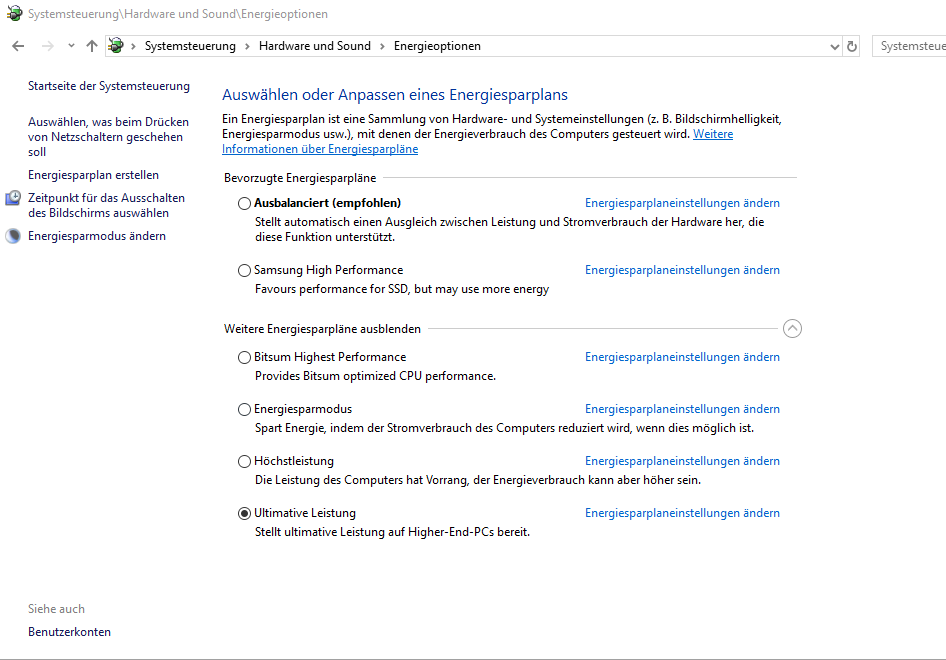
Task: Click Energiesparmodus ändern link
Action: pyautogui.click(x=97, y=236)
